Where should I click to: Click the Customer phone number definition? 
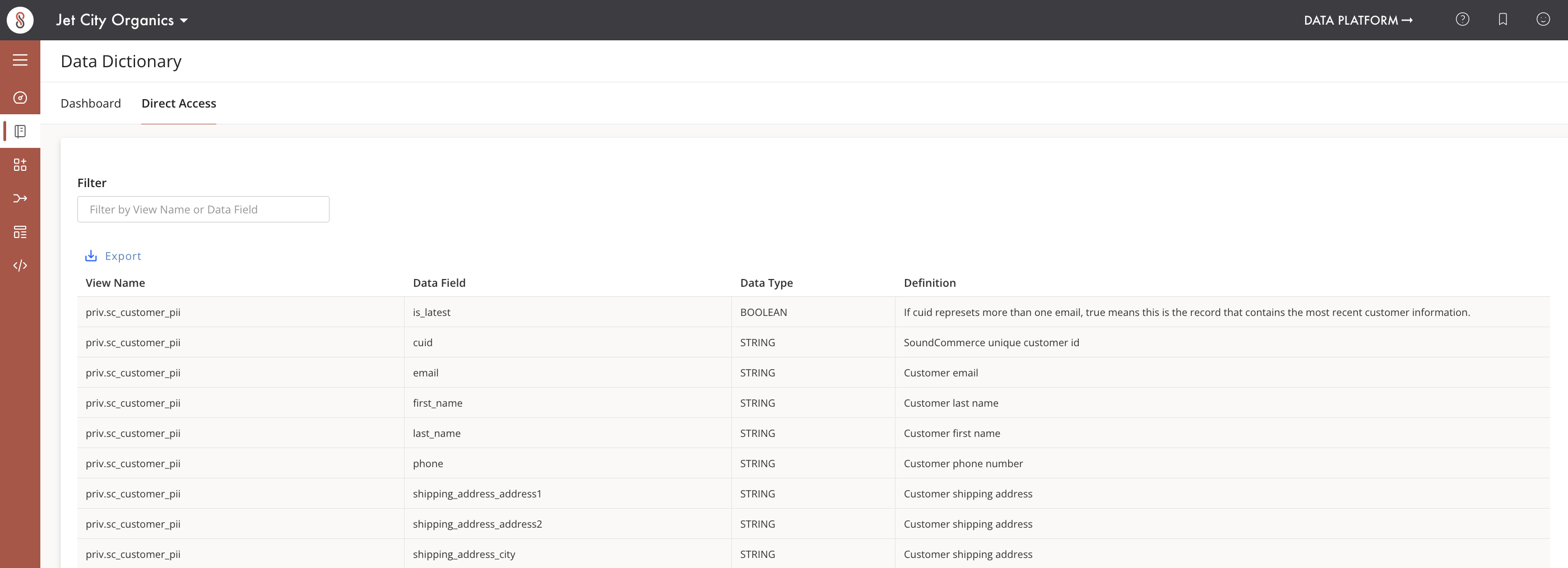pyautogui.click(x=963, y=463)
